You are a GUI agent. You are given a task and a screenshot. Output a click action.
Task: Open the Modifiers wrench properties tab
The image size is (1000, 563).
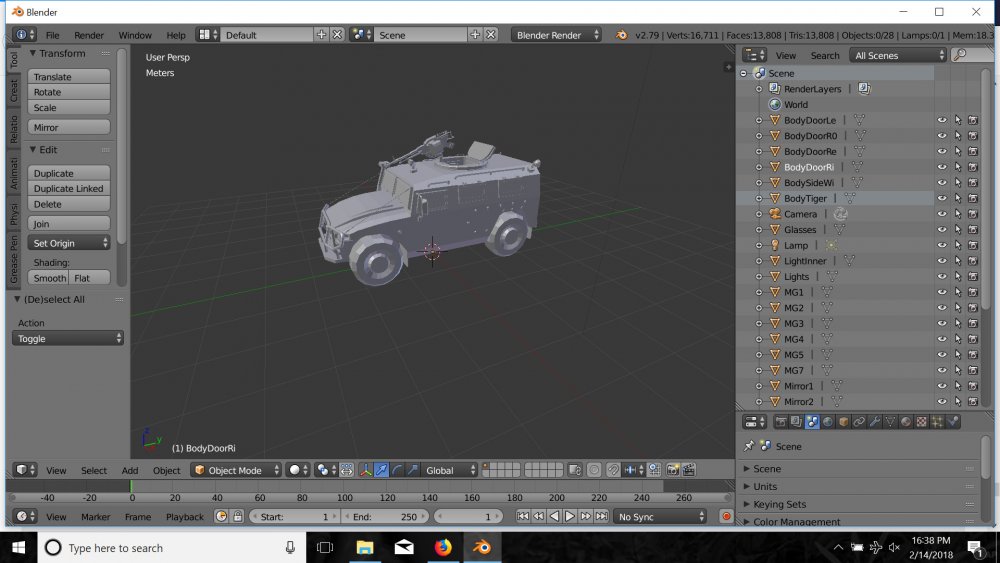(x=874, y=422)
